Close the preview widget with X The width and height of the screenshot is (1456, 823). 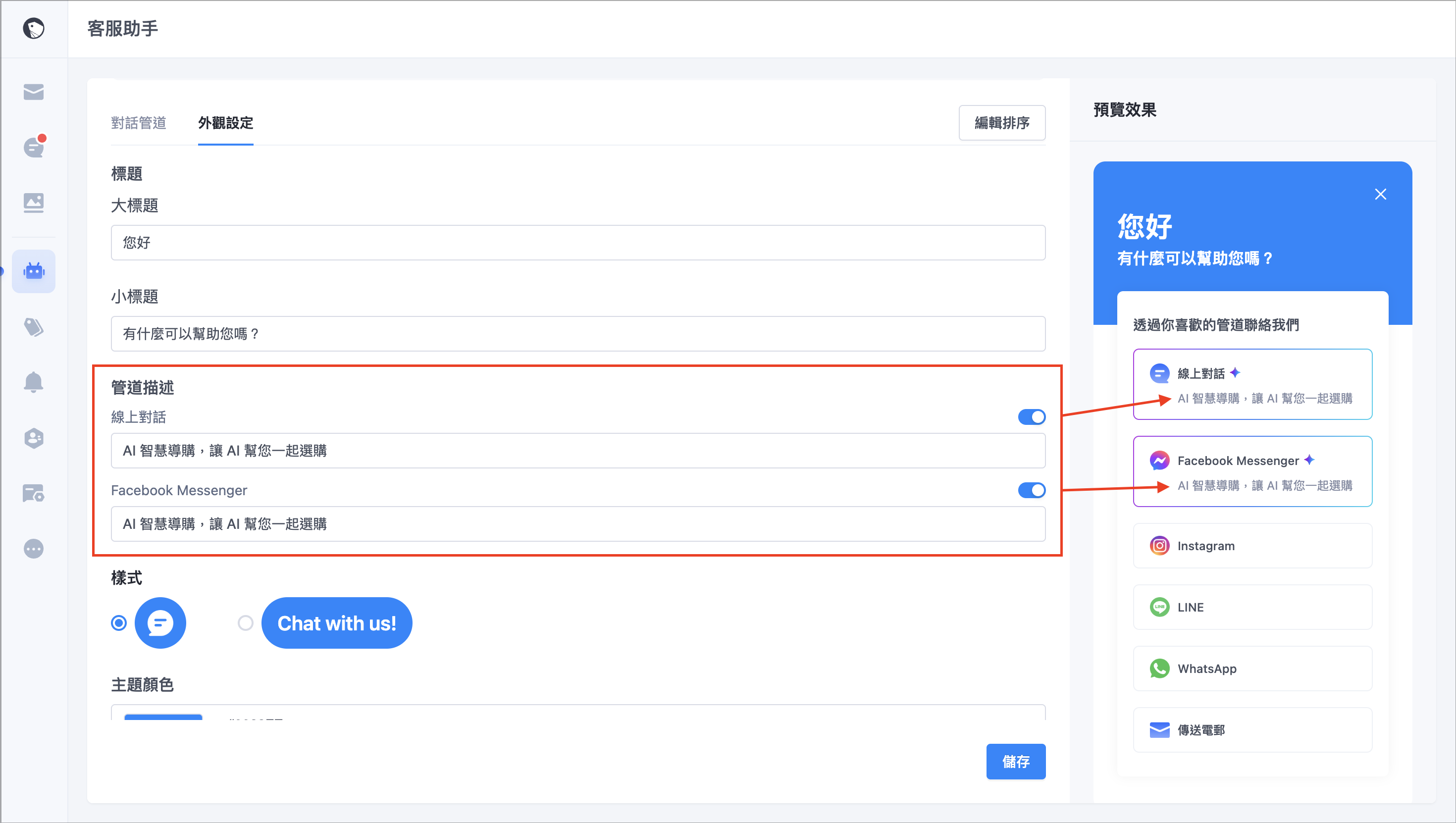pyautogui.click(x=1380, y=194)
